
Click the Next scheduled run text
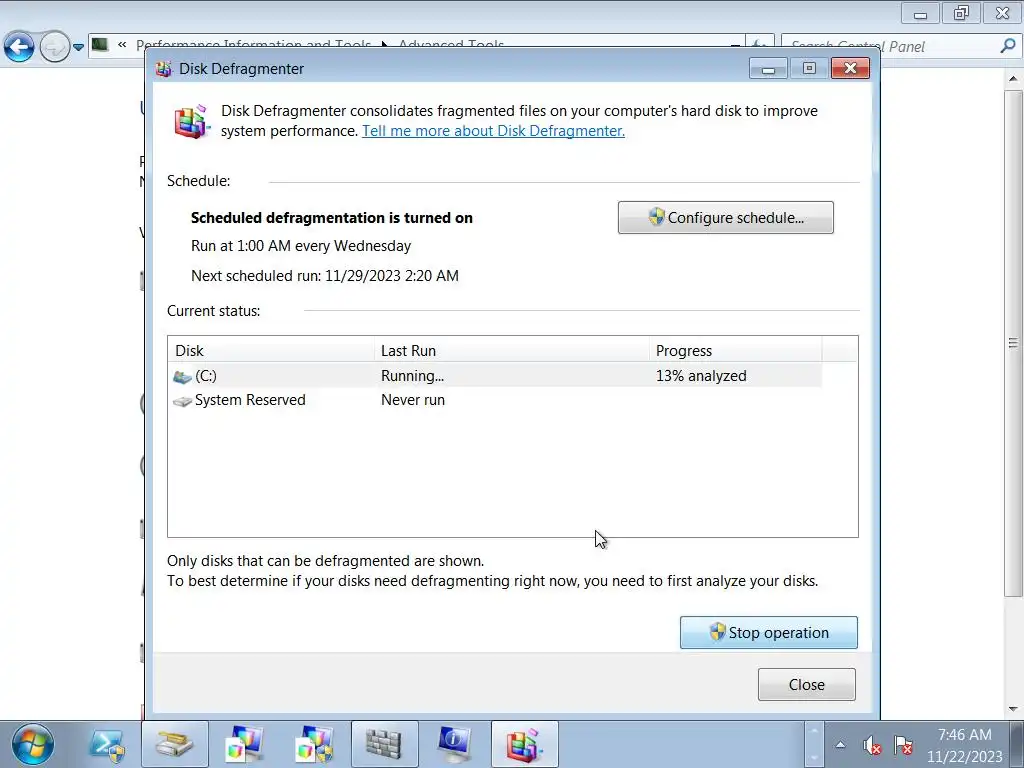click(325, 276)
